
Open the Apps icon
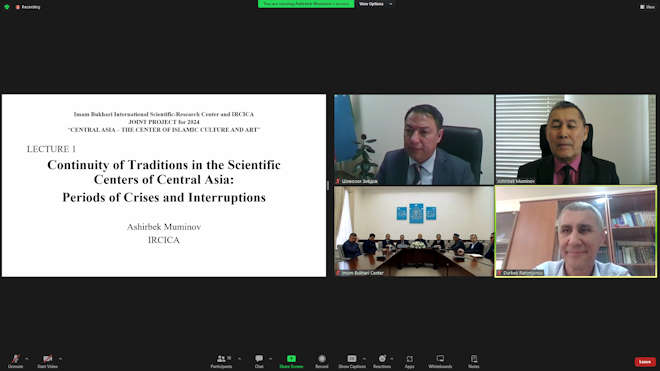pyautogui.click(x=410, y=361)
